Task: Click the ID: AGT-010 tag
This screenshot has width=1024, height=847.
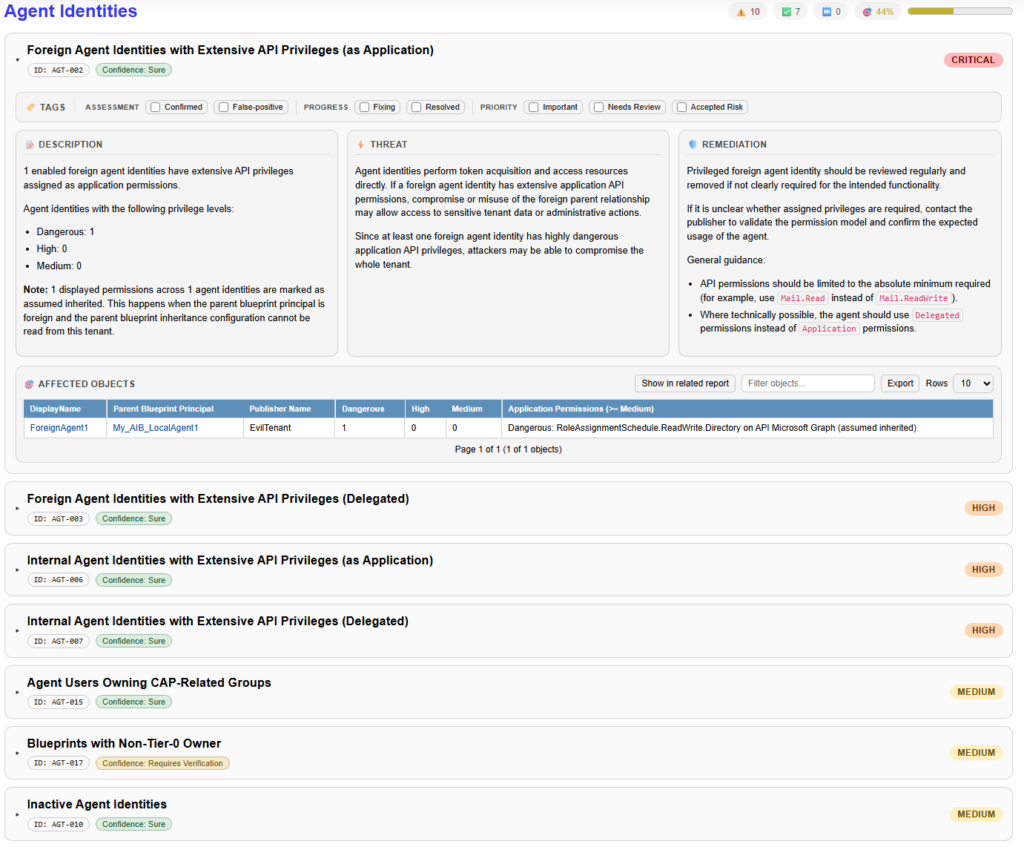Action: click(58, 824)
